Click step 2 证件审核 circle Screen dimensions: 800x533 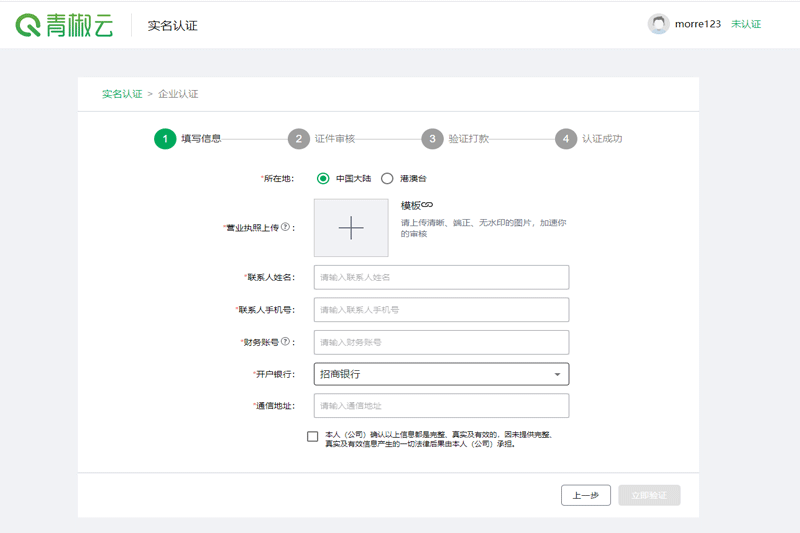point(298,139)
